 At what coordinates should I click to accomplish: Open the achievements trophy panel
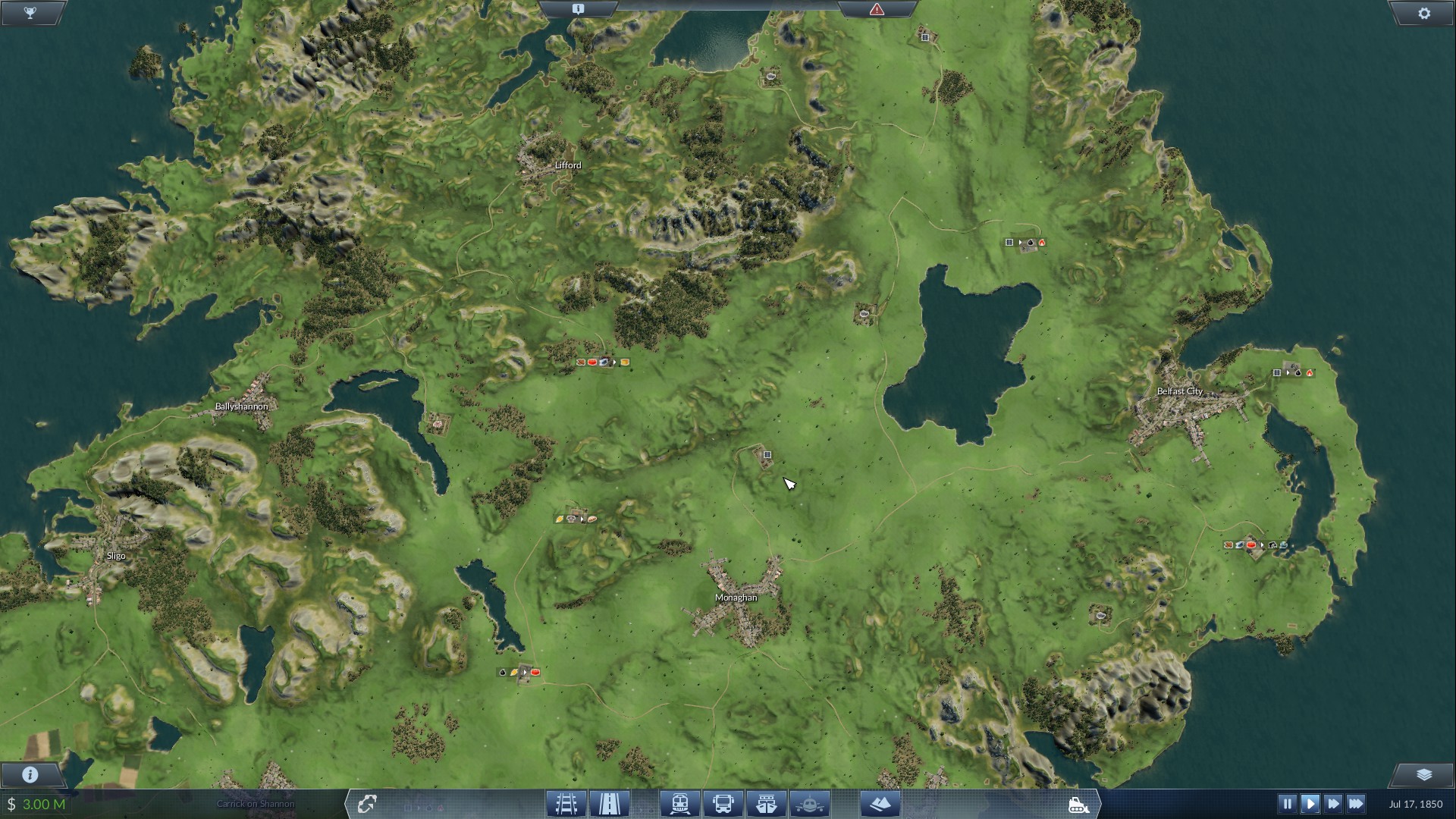tap(30, 13)
